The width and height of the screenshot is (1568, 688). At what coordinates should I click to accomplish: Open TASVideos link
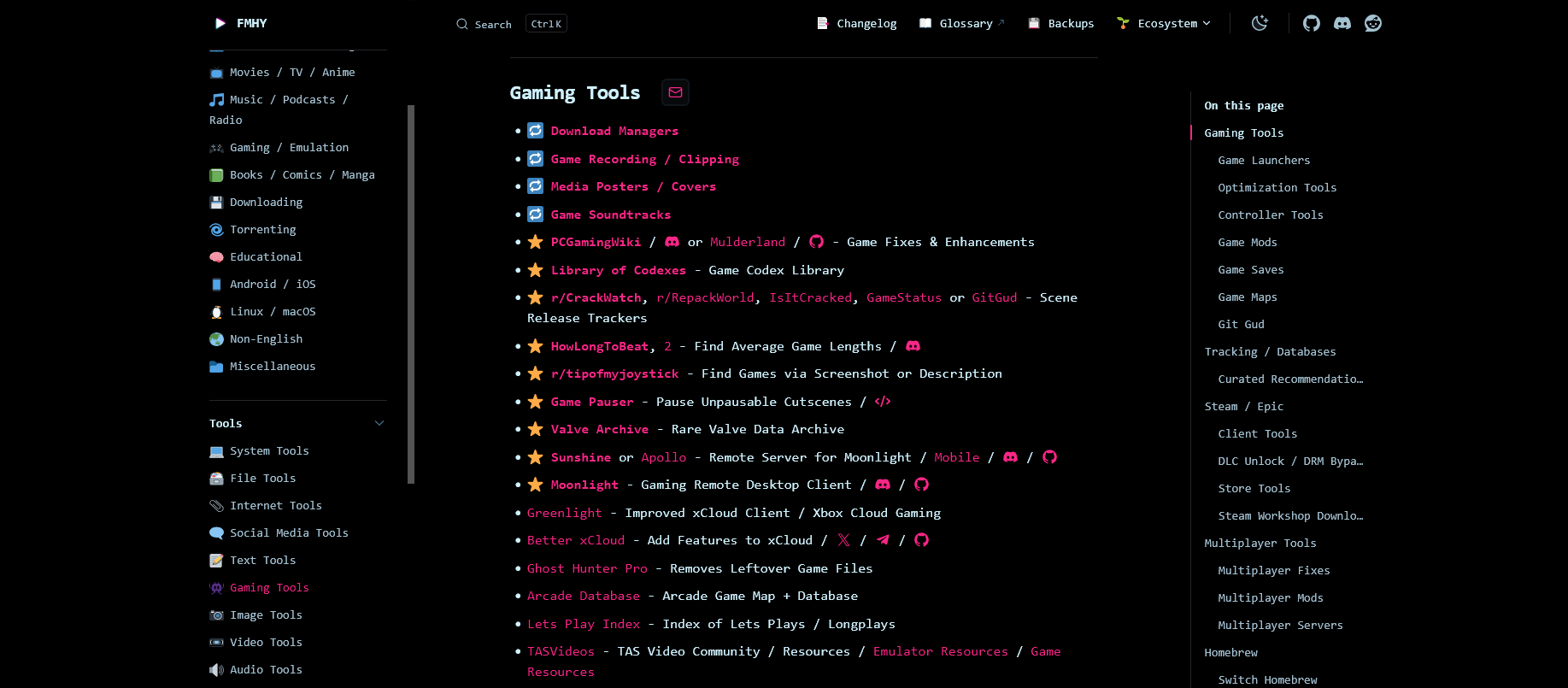click(561, 651)
